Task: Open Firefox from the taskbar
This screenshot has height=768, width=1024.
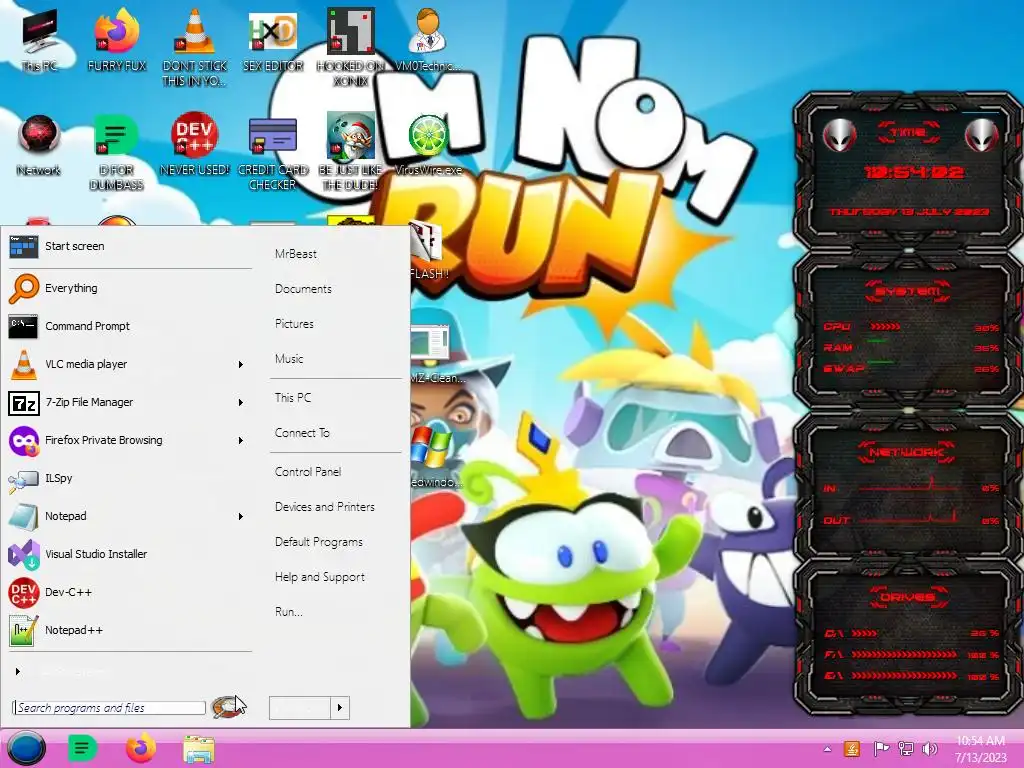Action: (x=140, y=748)
